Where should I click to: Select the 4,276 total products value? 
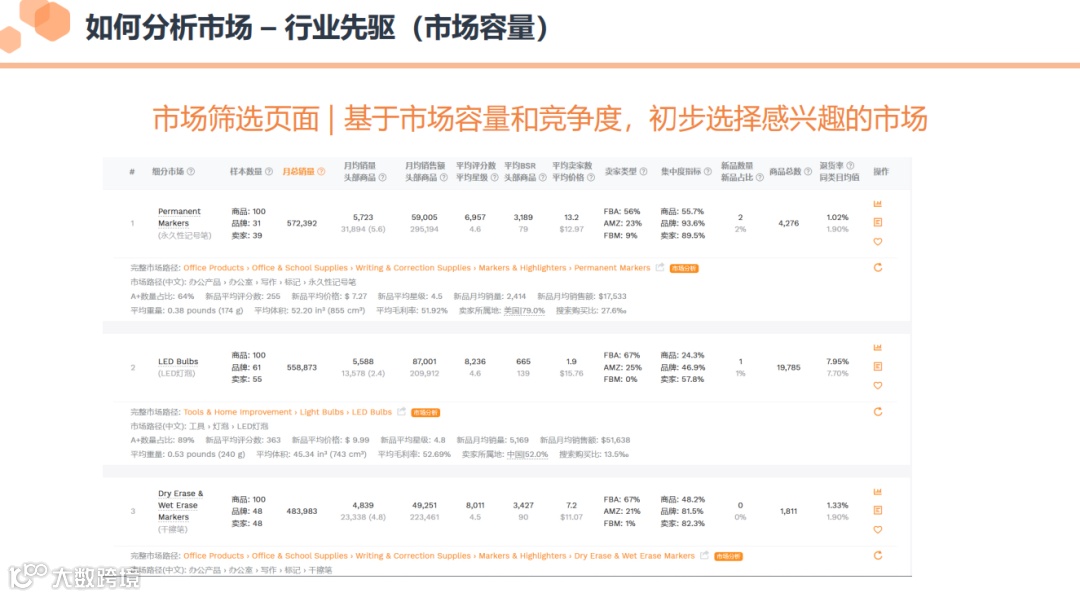click(x=789, y=223)
